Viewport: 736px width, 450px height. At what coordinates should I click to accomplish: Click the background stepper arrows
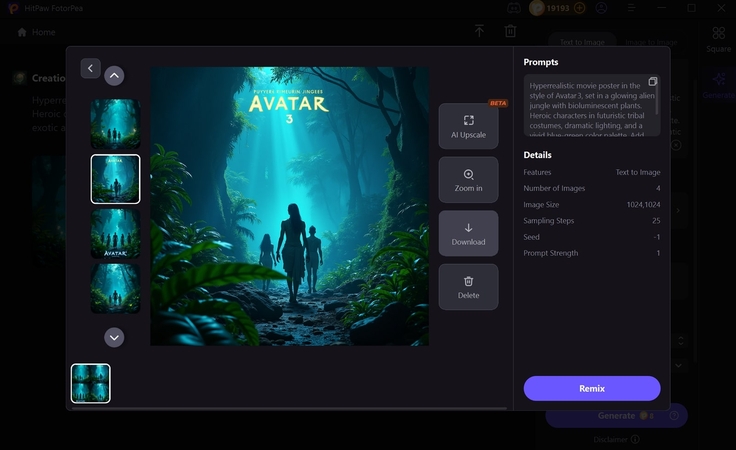(681, 341)
